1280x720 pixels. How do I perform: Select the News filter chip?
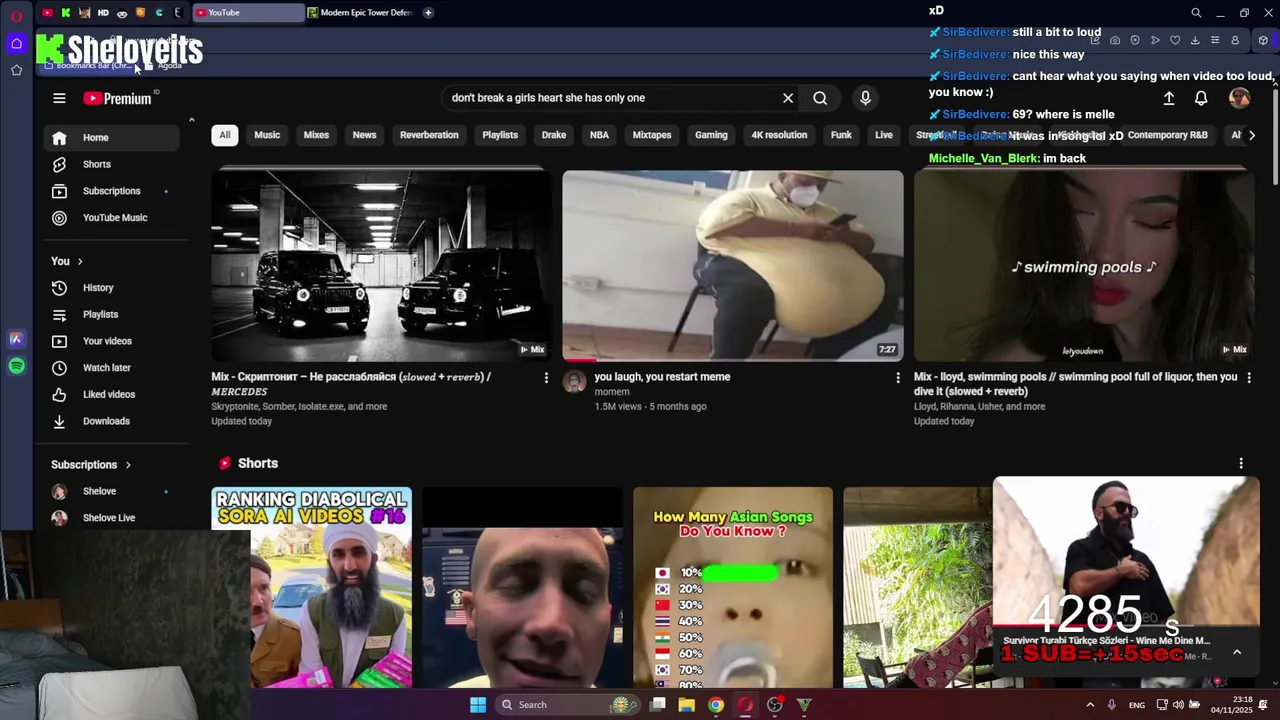(x=364, y=135)
